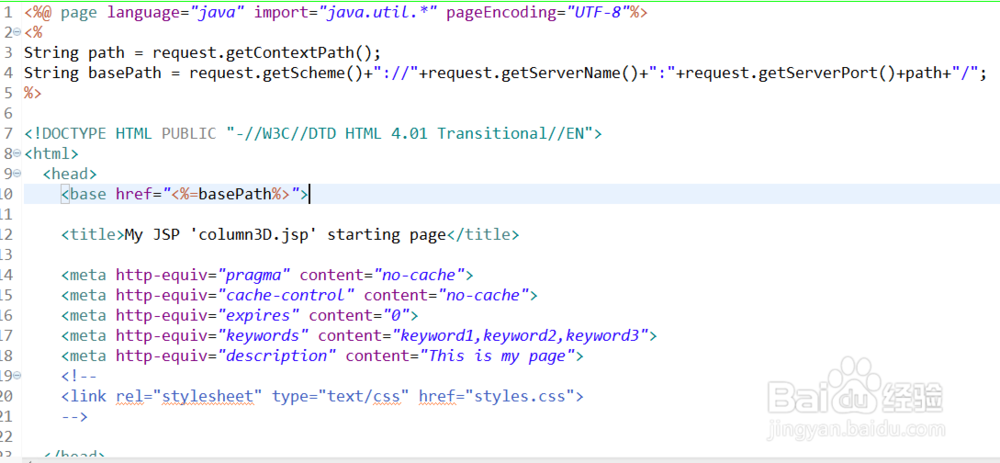The image size is (1000, 463).
Task: Click the --> comment closer on line 21
Action: click(x=75, y=416)
